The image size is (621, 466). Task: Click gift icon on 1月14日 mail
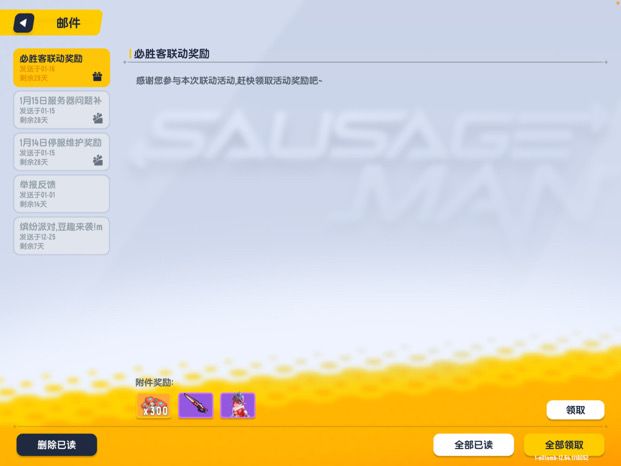point(98,160)
